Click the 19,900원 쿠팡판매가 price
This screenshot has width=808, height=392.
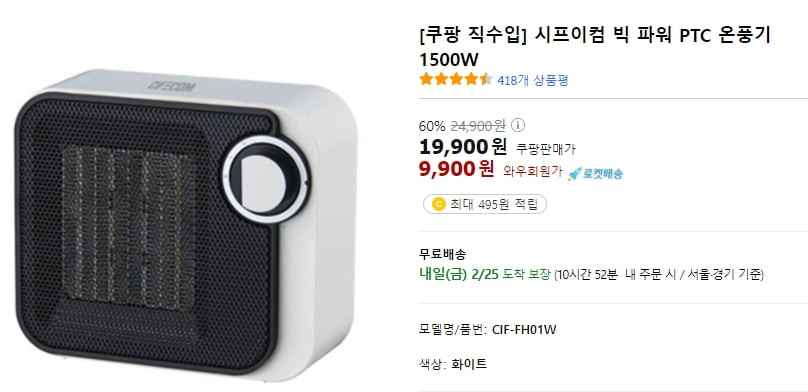coord(497,147)
